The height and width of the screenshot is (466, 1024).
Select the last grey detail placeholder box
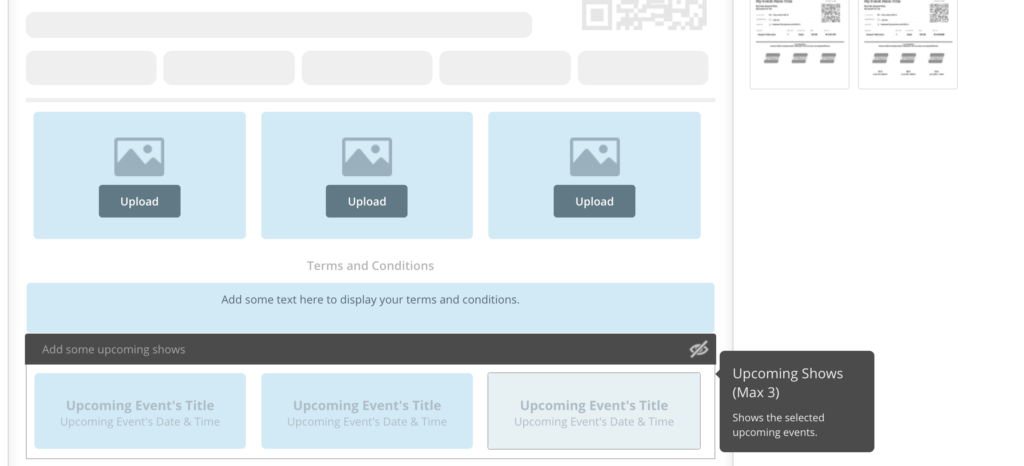coord(643,68)
